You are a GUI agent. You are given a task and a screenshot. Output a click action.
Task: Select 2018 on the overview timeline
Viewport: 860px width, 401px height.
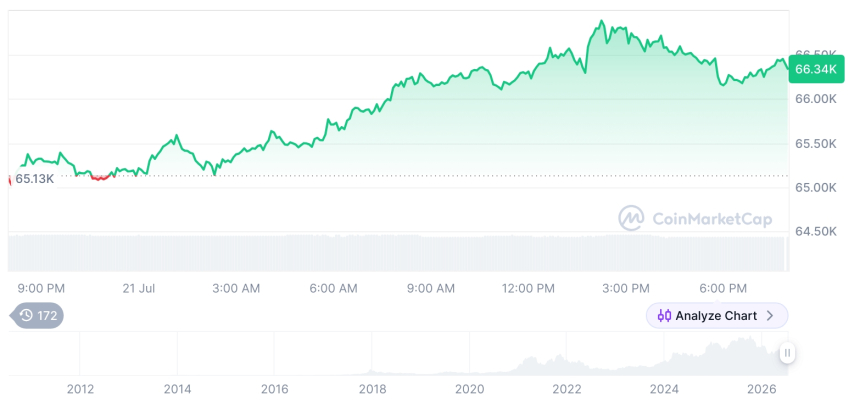coord(372,389)
